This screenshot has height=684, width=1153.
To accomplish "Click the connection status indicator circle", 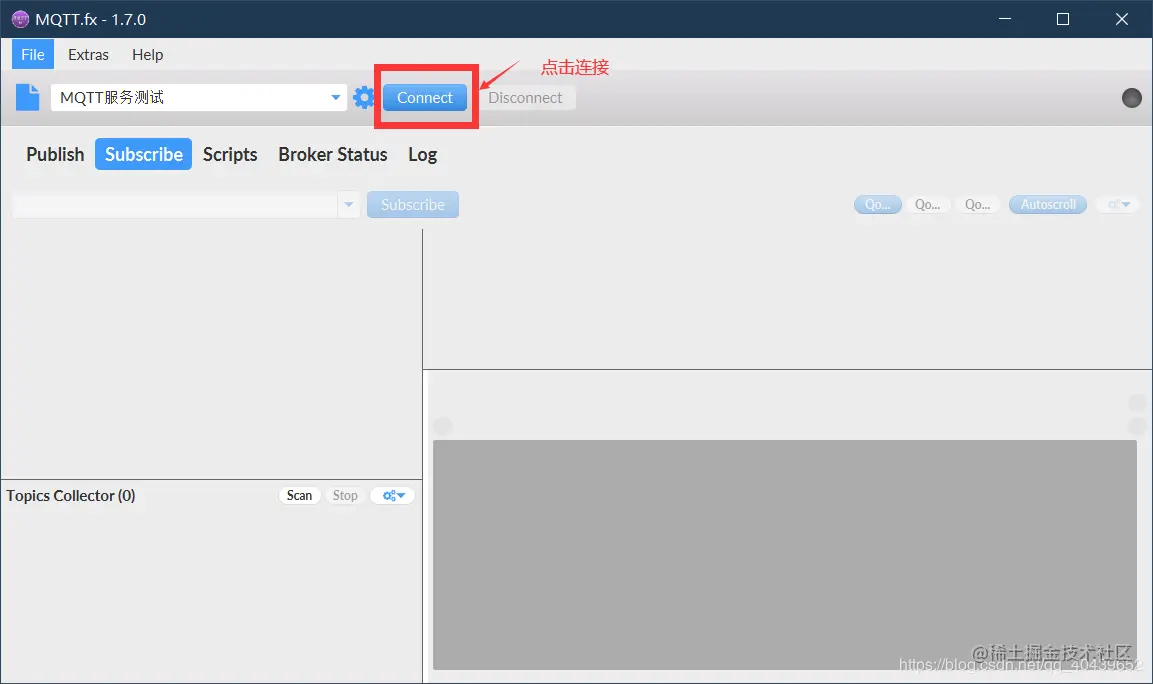I will [1132, 97].
